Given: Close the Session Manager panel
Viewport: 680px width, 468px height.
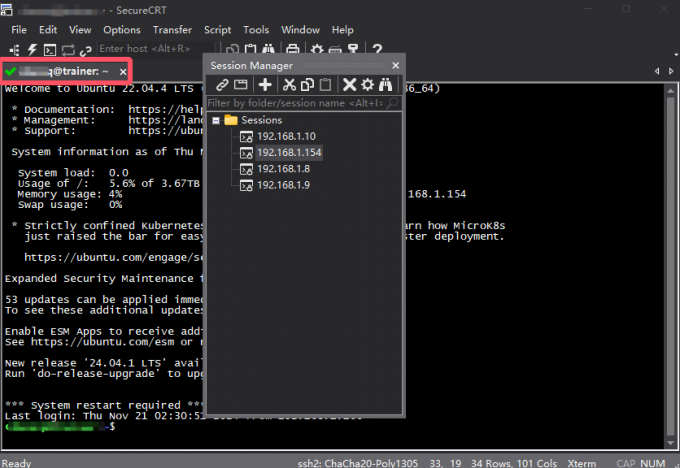Looking at the screenshot, I should [x=396, y=65].
